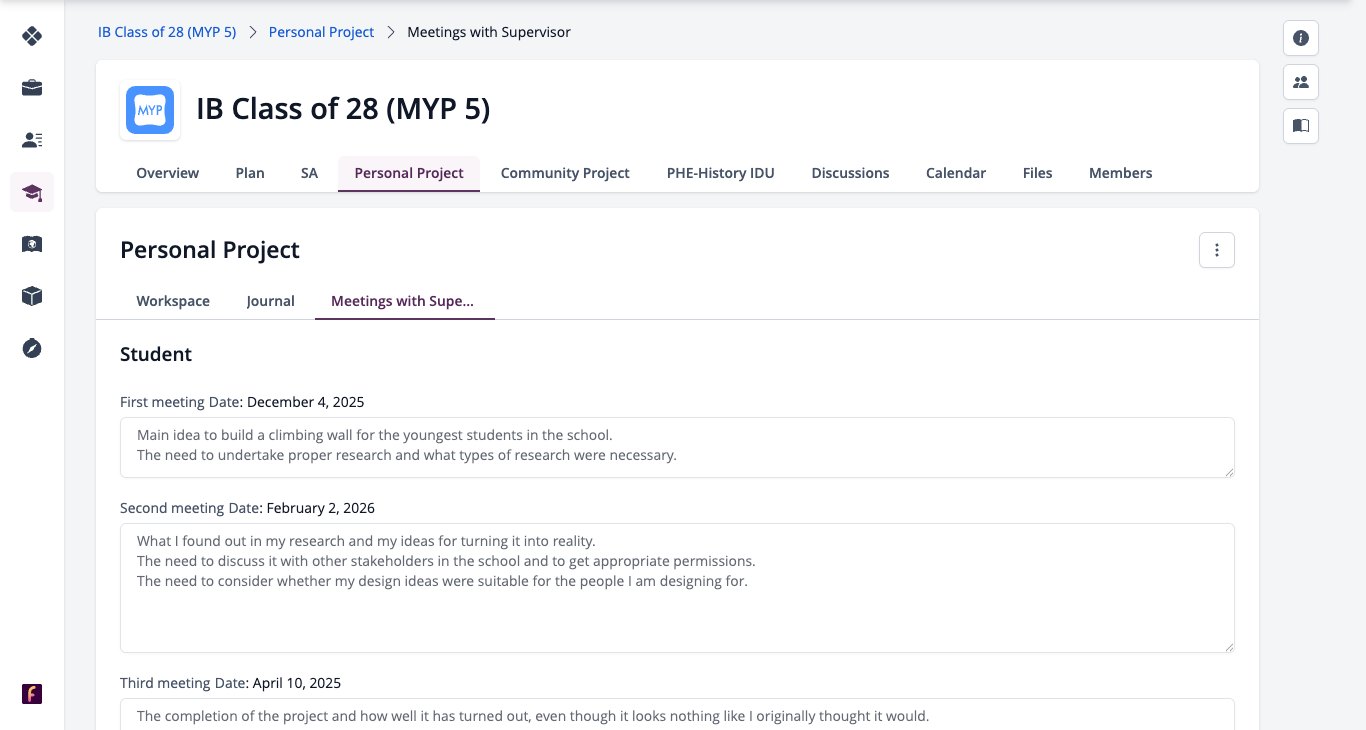Click the cube icon in sidebar
This screenshot has width=1366, height=730.
32,296
